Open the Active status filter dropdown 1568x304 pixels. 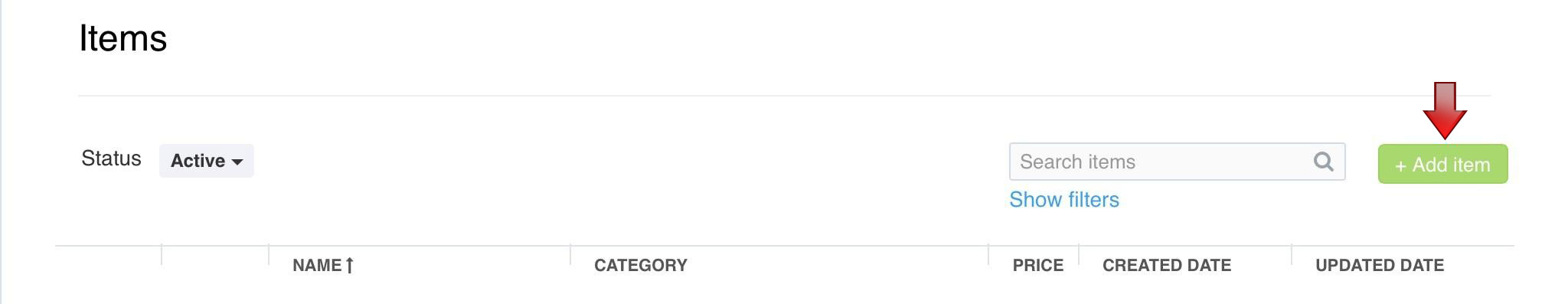click(207, 161)
